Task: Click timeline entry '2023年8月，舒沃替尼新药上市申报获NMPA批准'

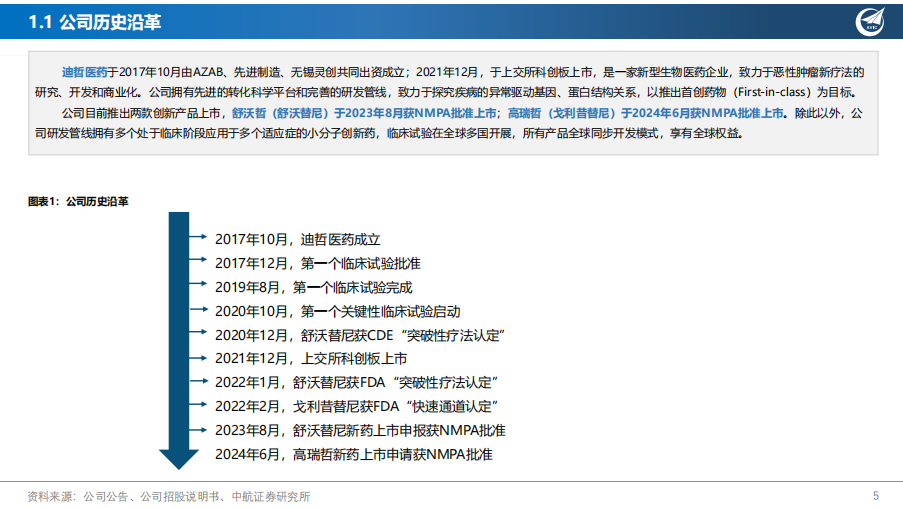Action: point(361,431)
